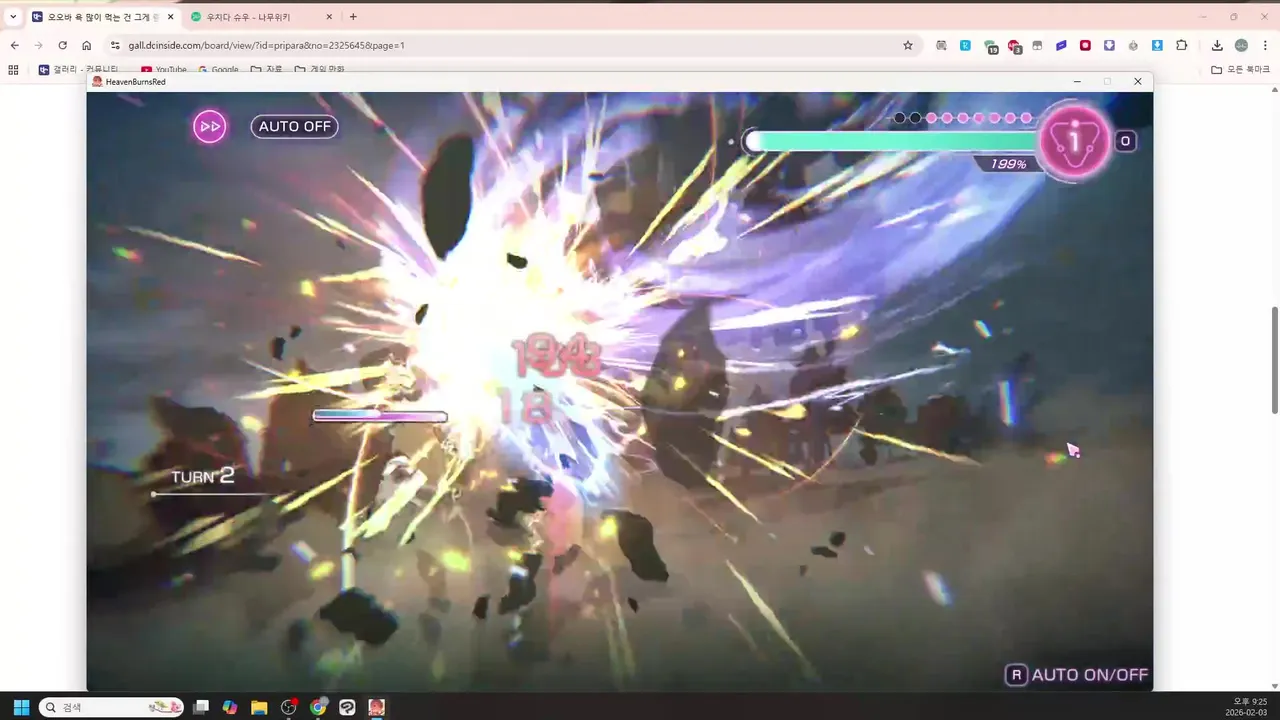Click the R AUTO ON/OFF control
Image resolution: width=1280 pixels, height=720 pixels.
[1077, 675]
